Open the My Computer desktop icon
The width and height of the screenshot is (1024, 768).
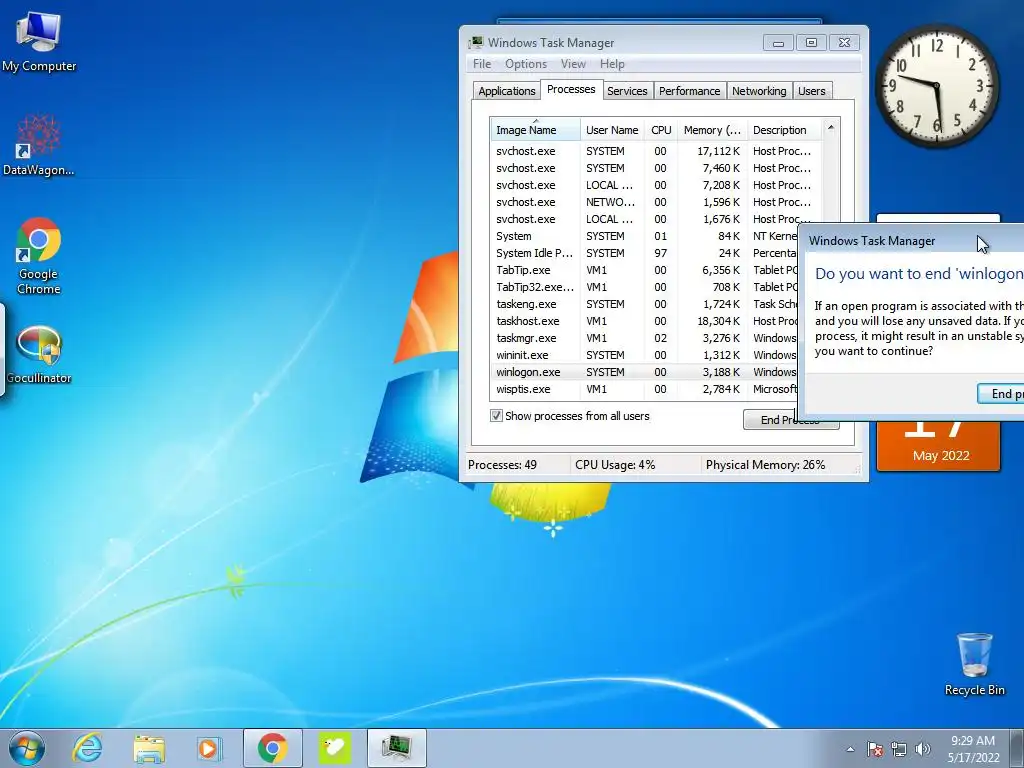pos(39,42)
